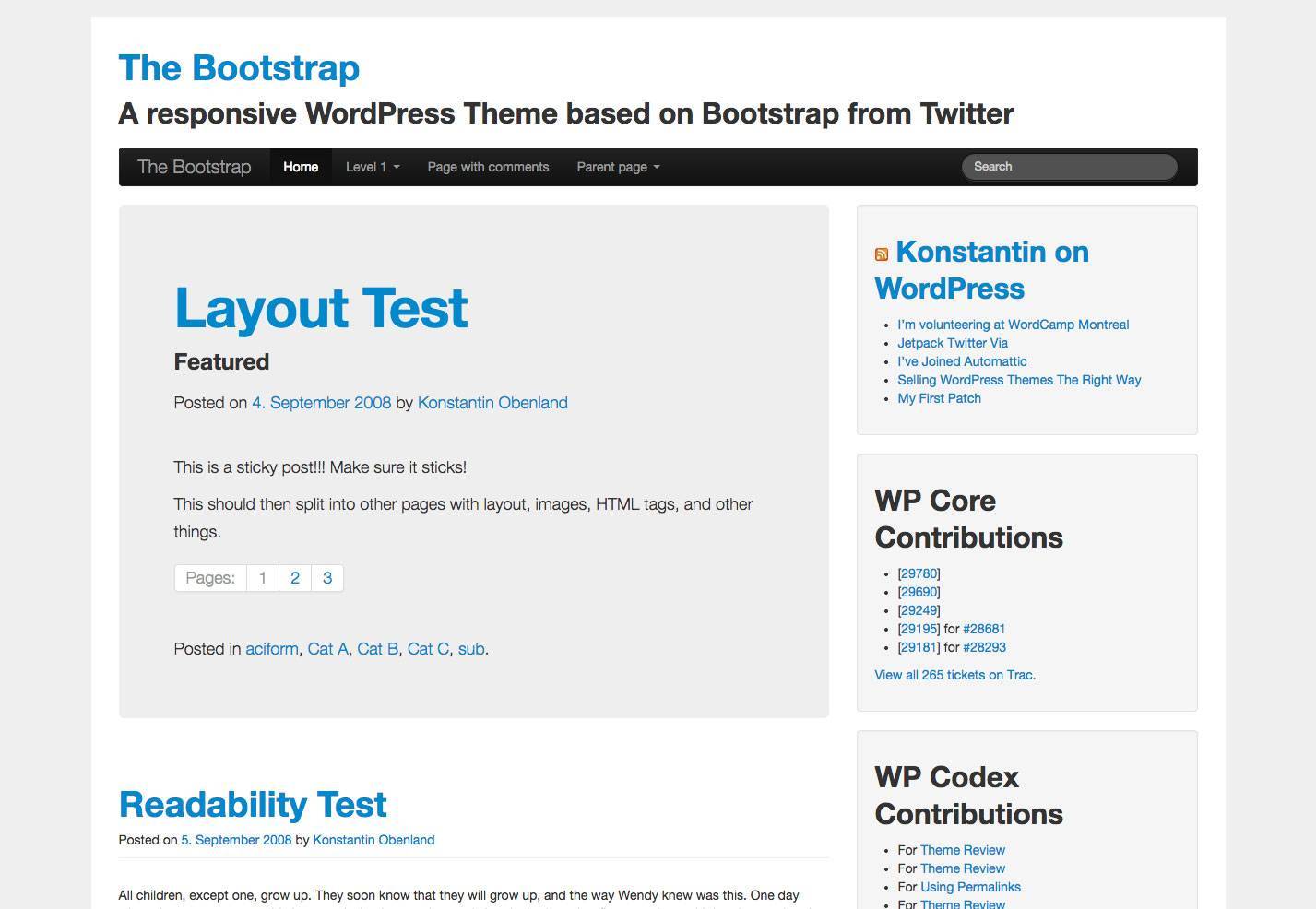Open the Jetpack Twitter Via post
Image resolution: width=1316 pixels, height=909 pixels.
point(953,343)
